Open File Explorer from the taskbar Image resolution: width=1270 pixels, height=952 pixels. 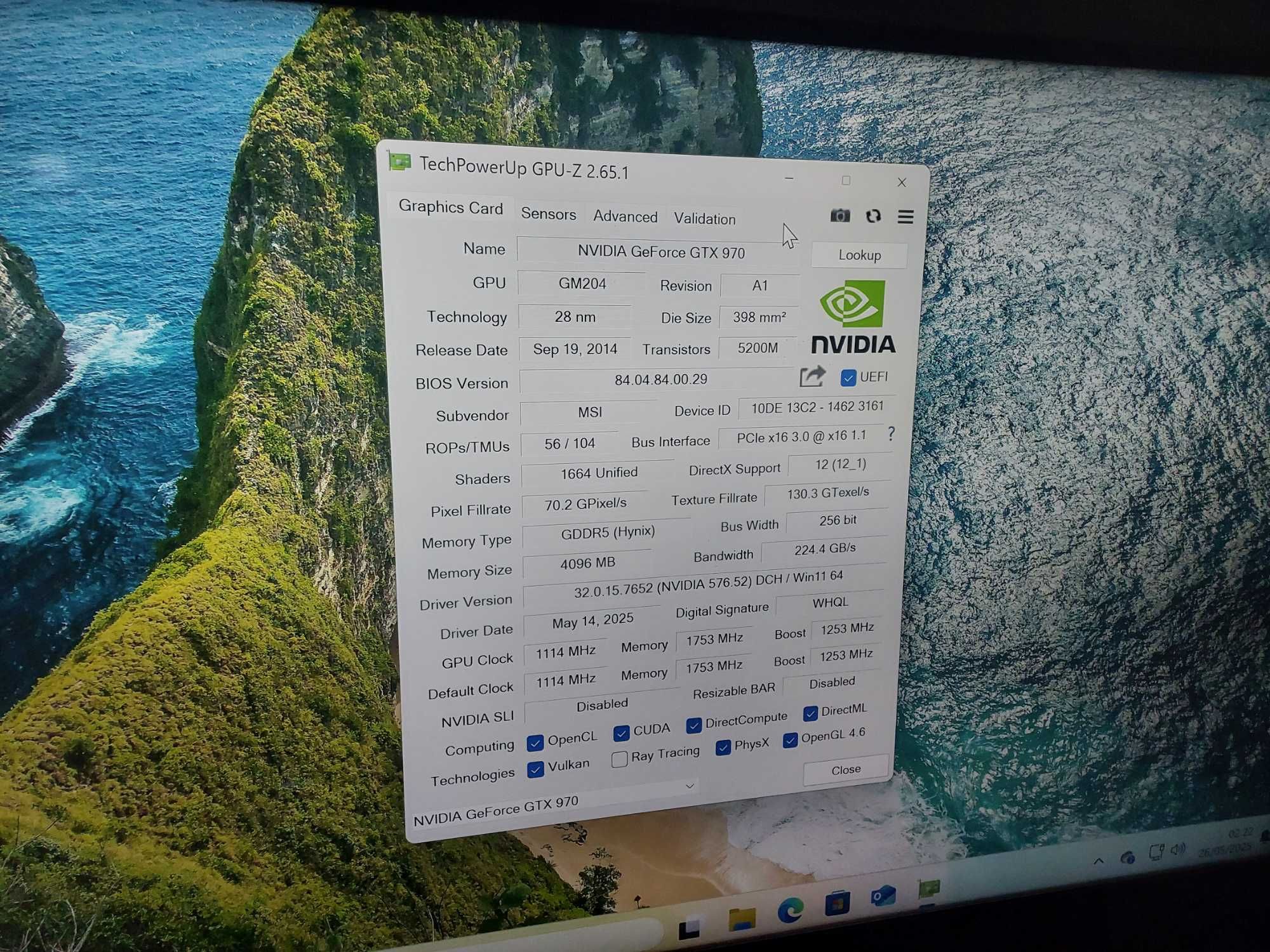point(742,918)
